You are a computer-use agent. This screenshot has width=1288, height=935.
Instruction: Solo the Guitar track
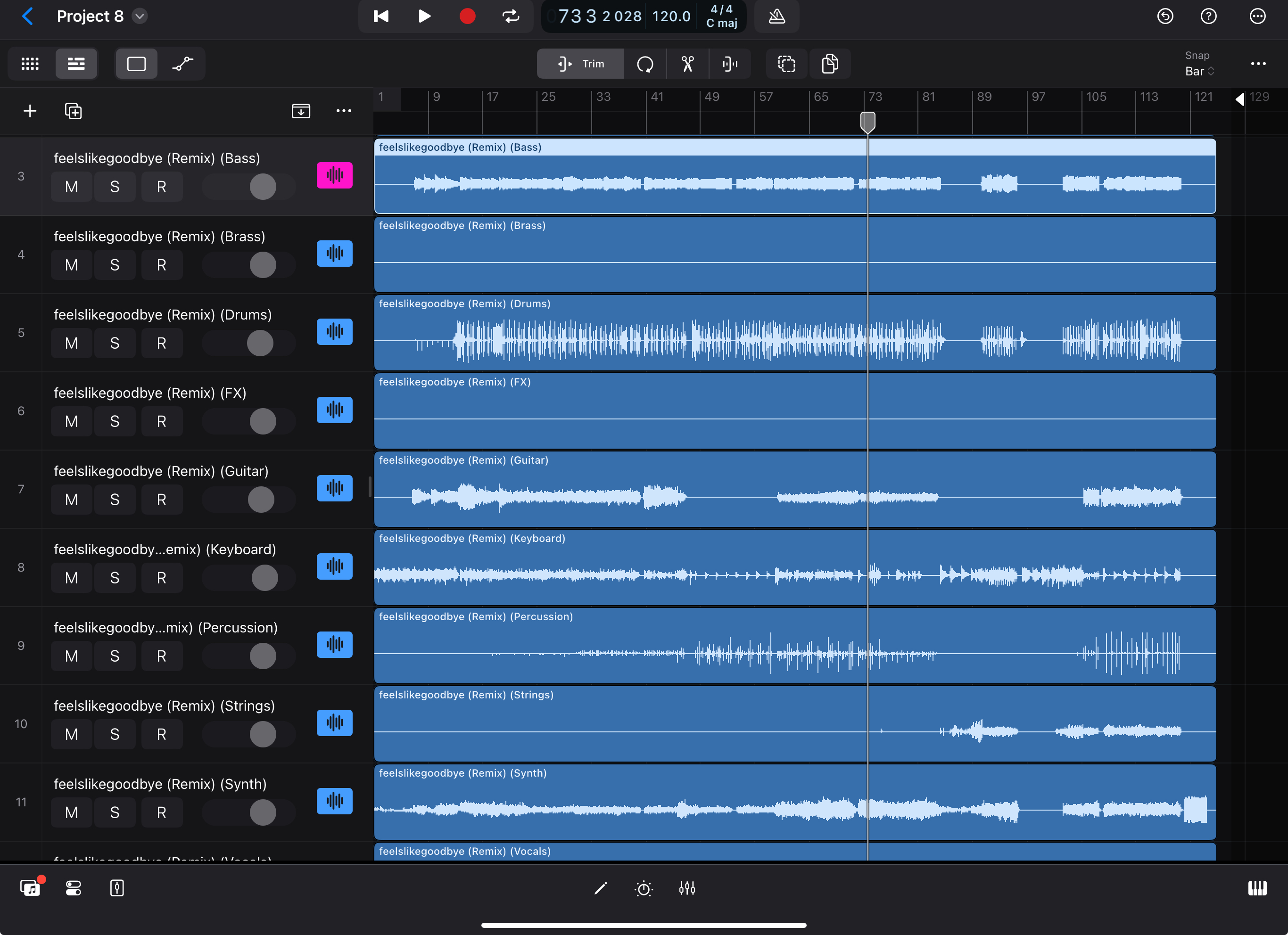pos(115,500)
